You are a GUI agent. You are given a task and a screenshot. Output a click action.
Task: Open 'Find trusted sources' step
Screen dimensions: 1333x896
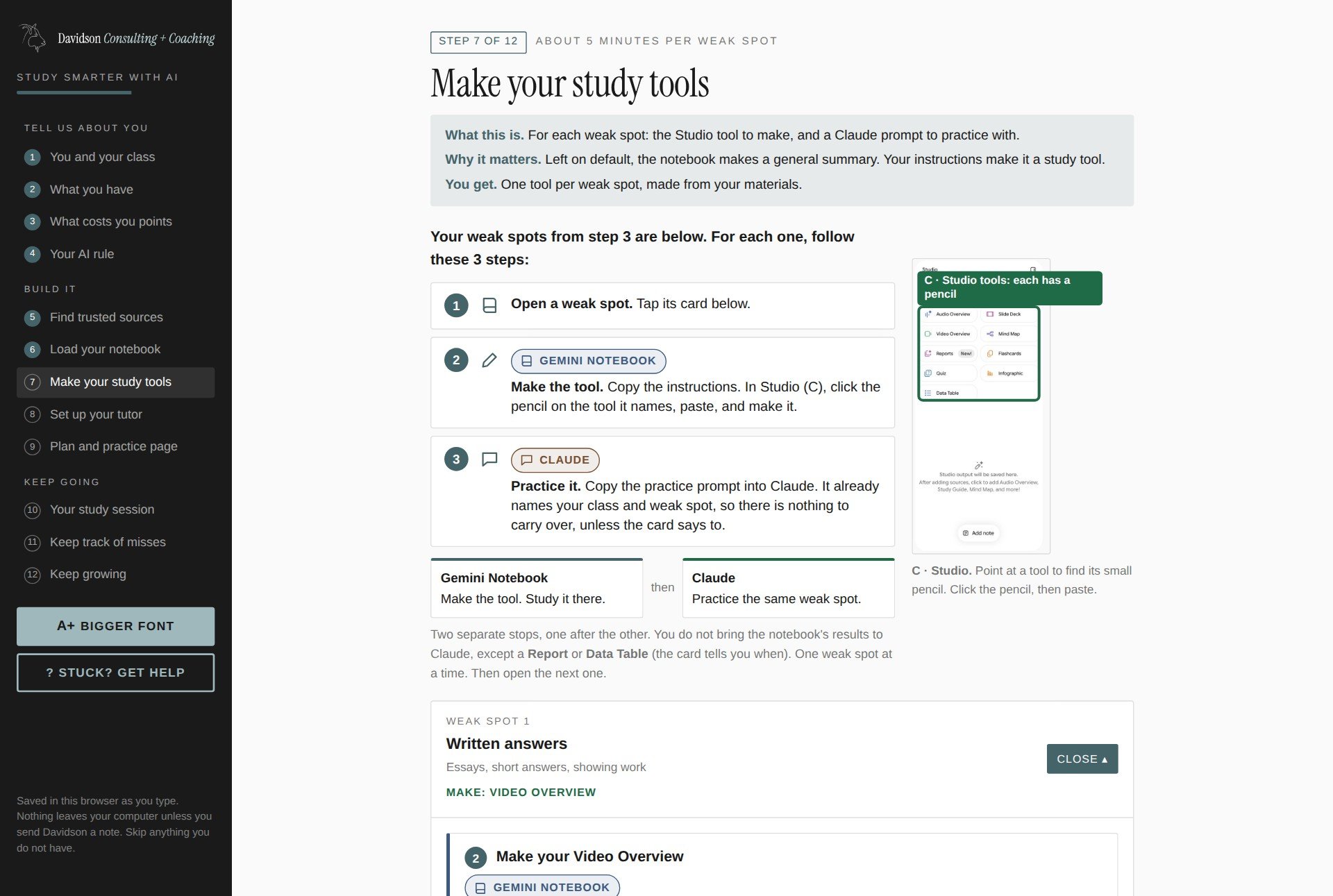(115, 318)
